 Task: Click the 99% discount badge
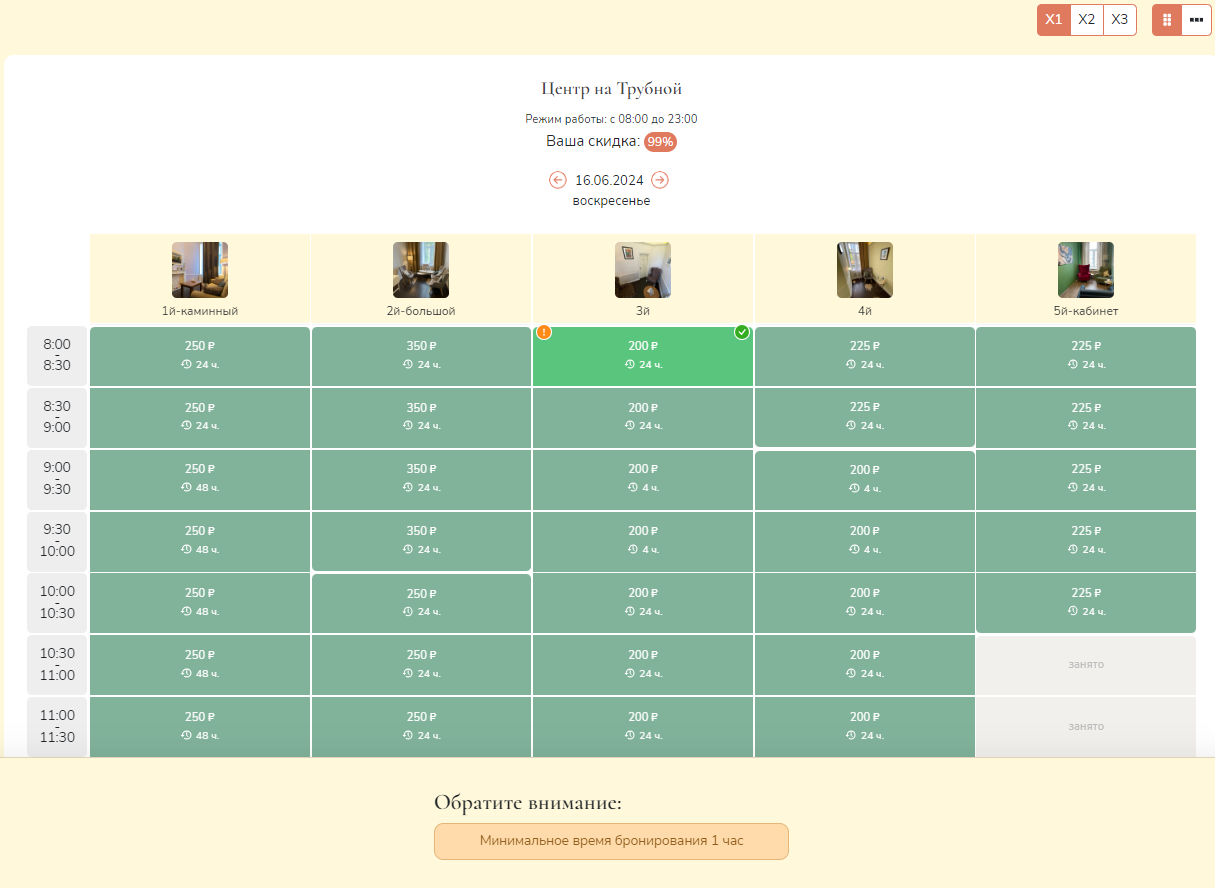click(x=660, y=142)
